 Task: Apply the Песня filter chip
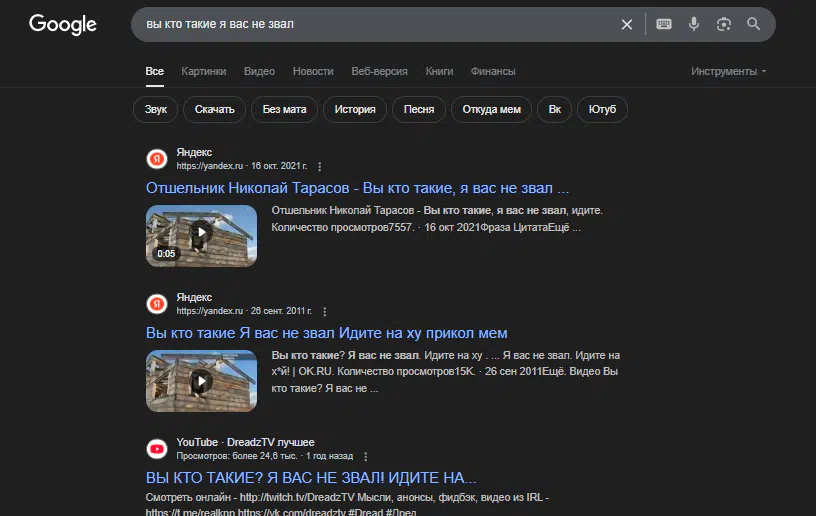419,109
